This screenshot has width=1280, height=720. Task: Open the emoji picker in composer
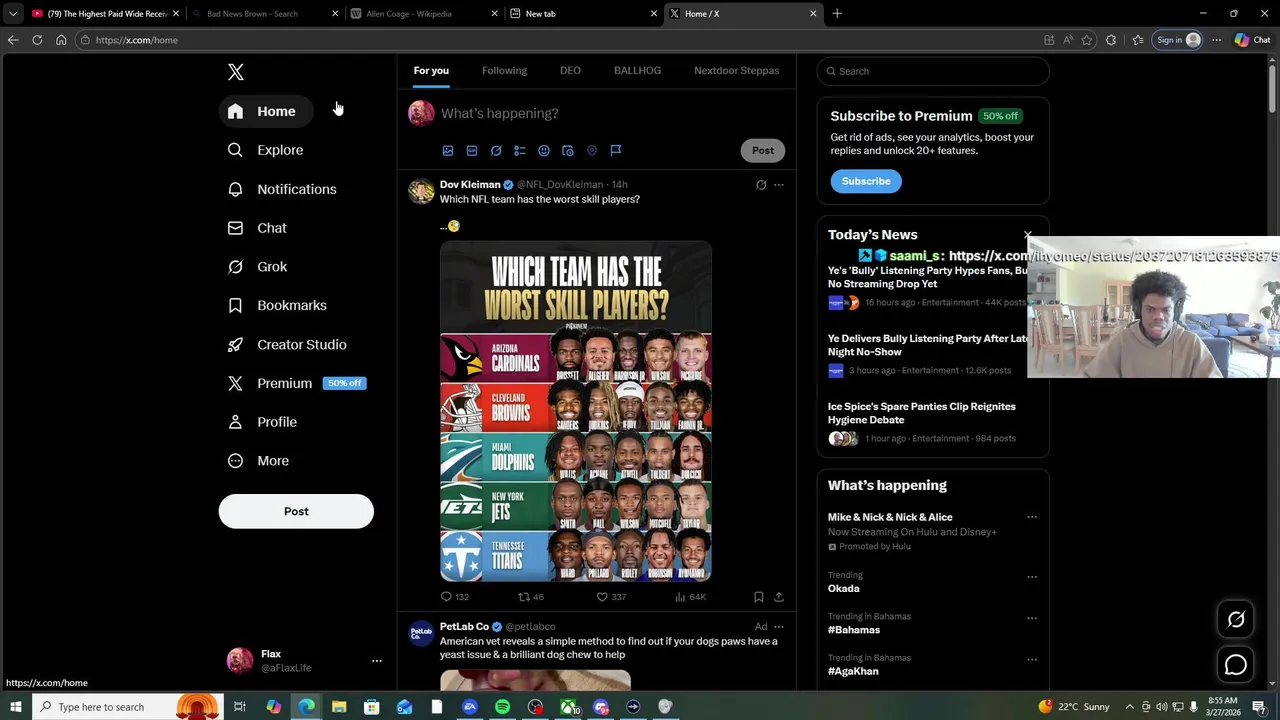[544, 151]
